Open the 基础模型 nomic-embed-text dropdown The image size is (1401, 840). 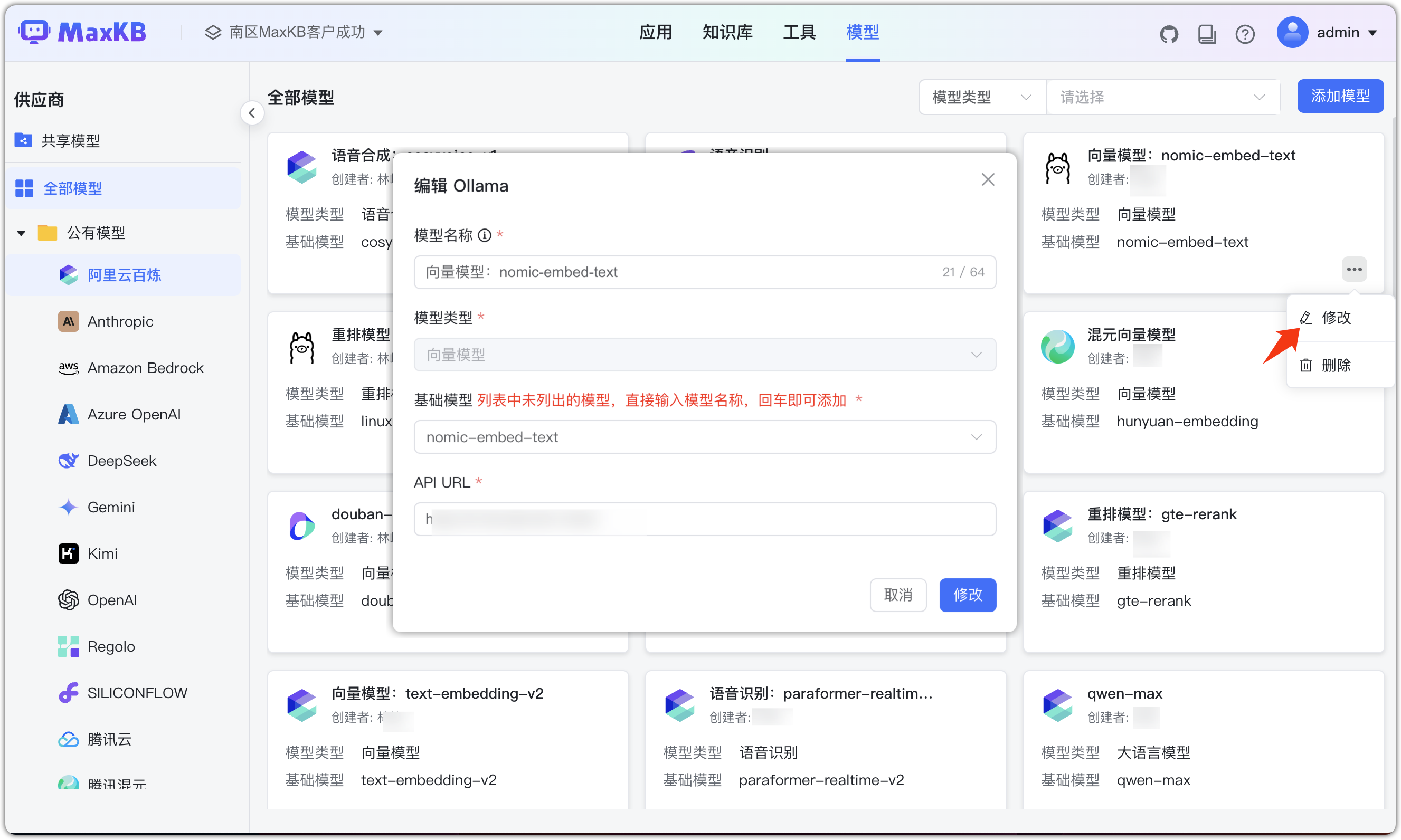[705, 437]
